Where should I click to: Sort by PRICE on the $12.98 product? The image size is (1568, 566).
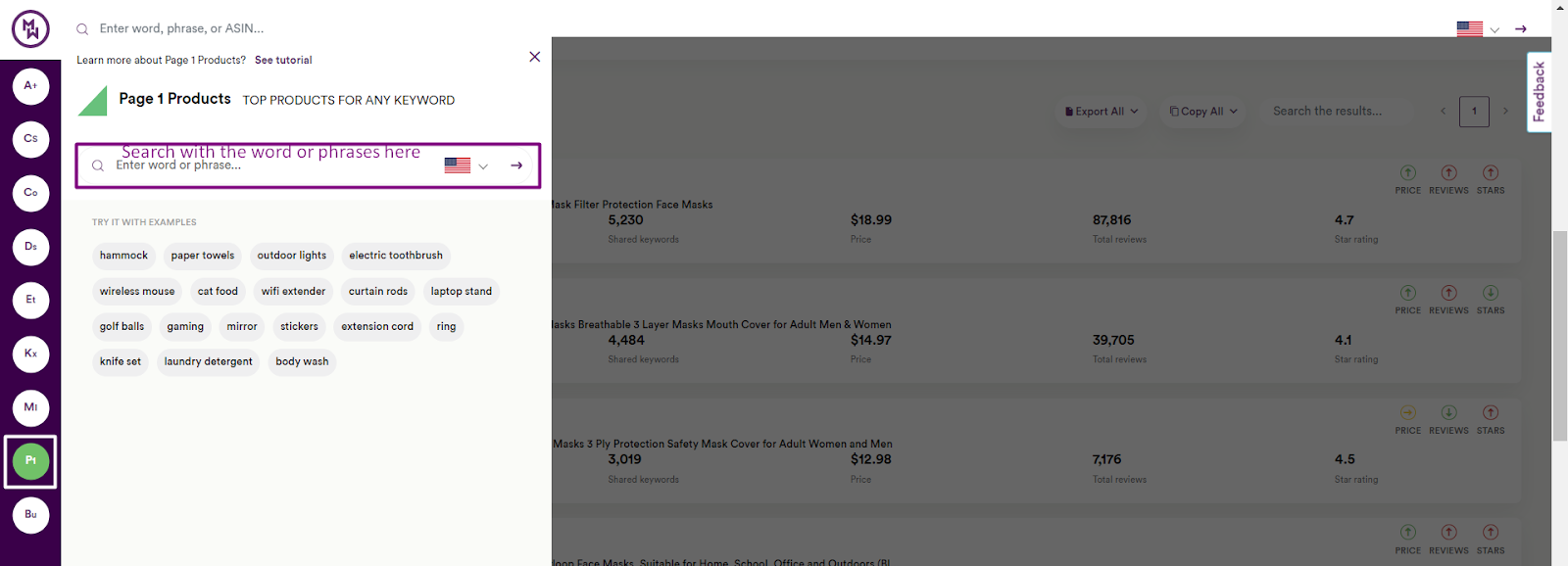pyautogui.click(x=1408, y=412)
